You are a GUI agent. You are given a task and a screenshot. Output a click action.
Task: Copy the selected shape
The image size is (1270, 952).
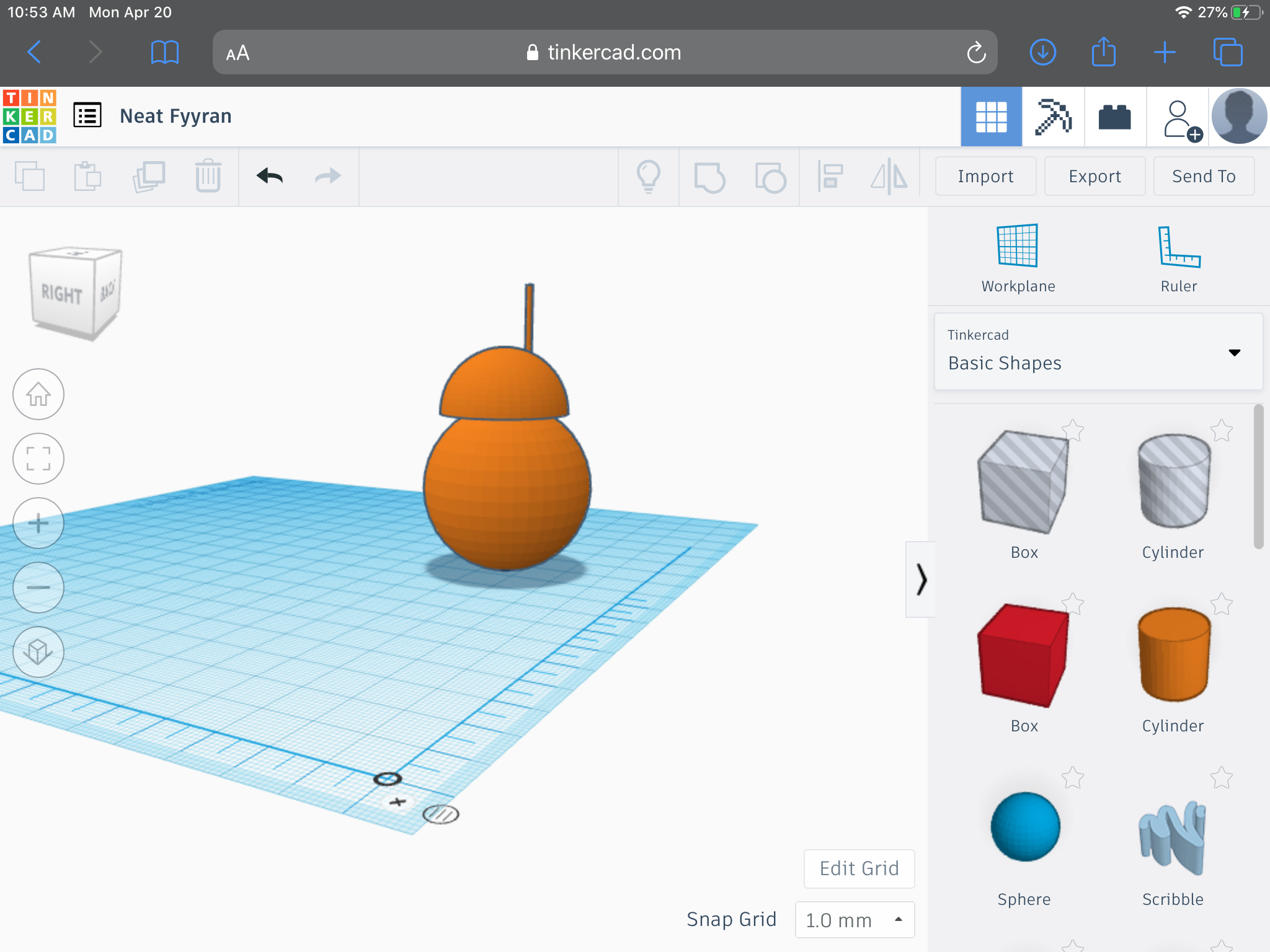tap(30, 176)
